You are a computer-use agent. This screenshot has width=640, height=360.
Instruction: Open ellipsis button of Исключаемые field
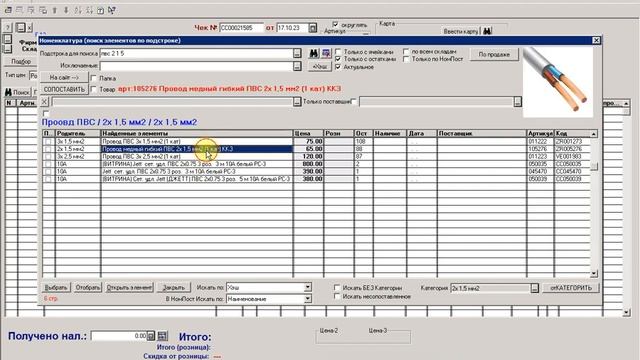297,66
